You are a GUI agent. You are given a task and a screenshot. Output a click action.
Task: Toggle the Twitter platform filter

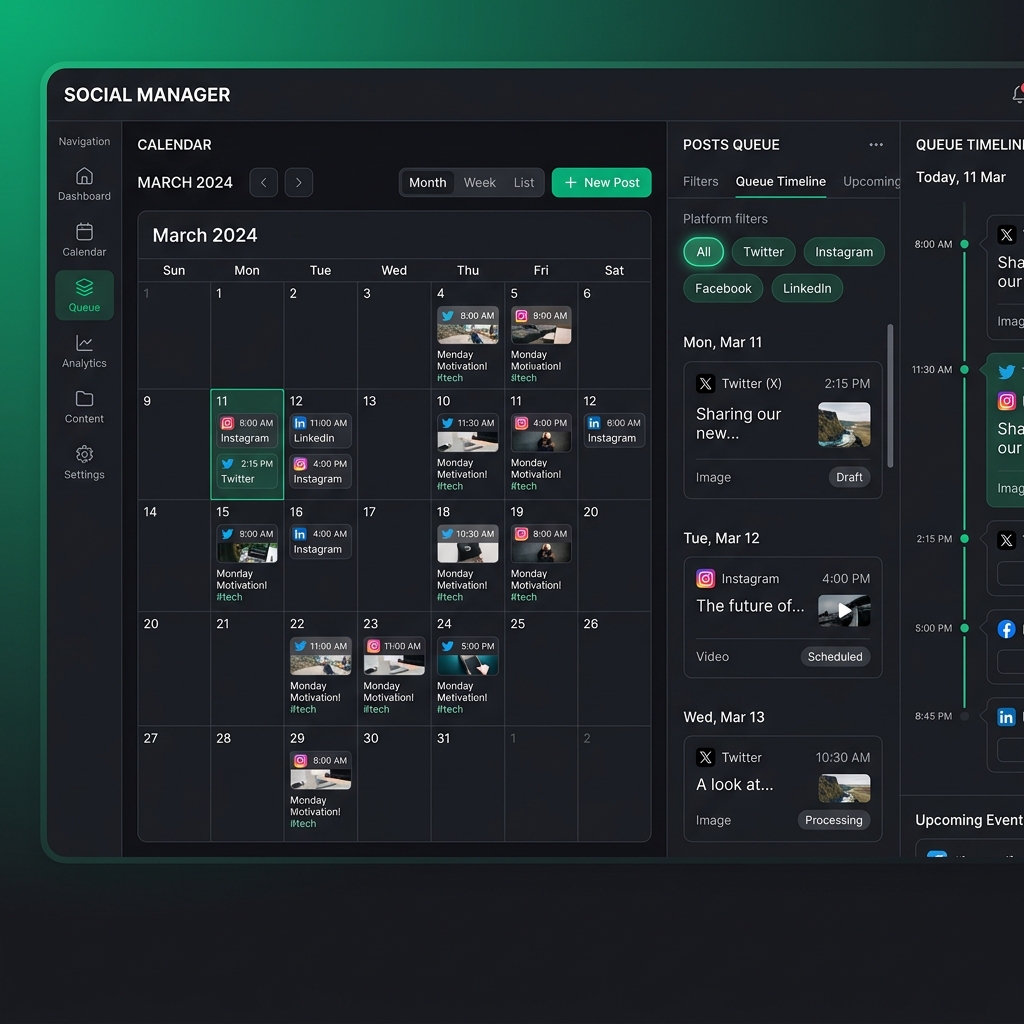coord(763,252)
